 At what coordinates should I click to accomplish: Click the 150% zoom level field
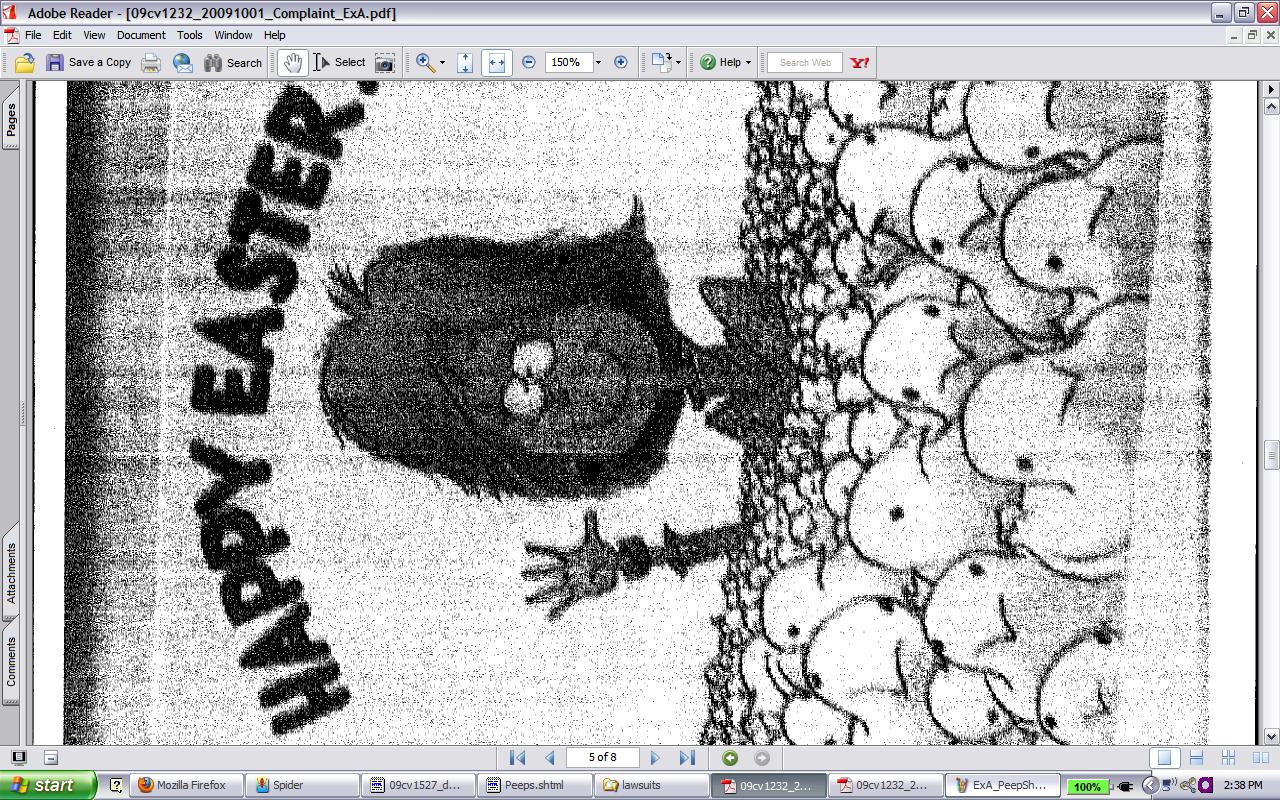pyautogui.click(x=567, y=62)
